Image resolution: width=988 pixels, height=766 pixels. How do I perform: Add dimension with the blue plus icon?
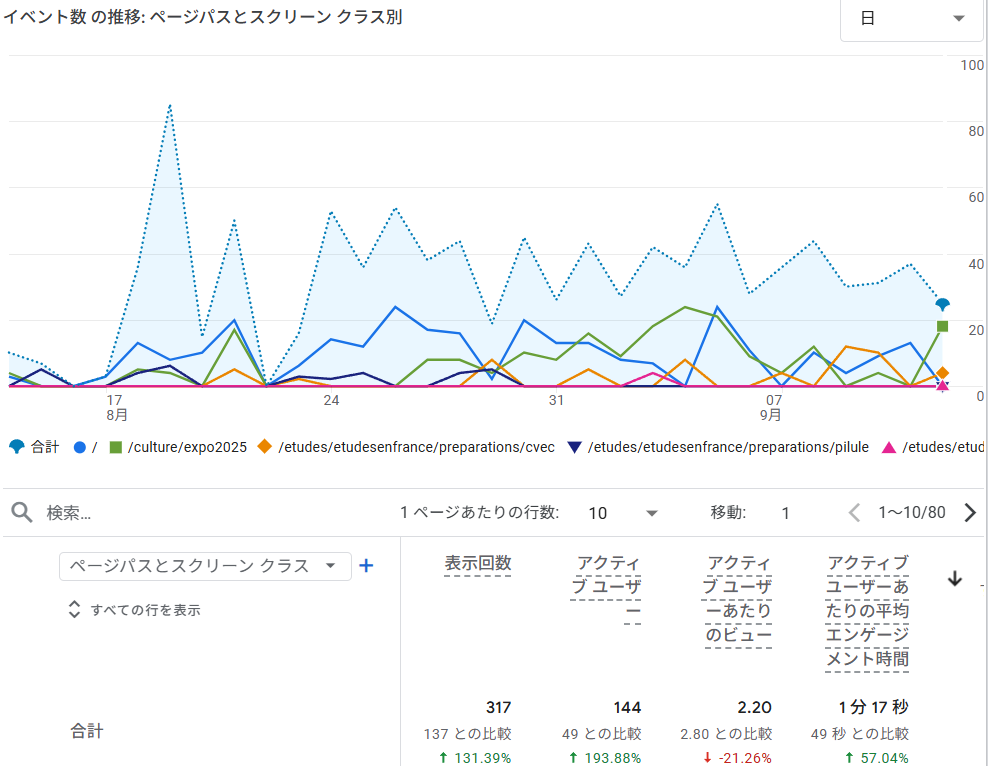tap(366, 566)
